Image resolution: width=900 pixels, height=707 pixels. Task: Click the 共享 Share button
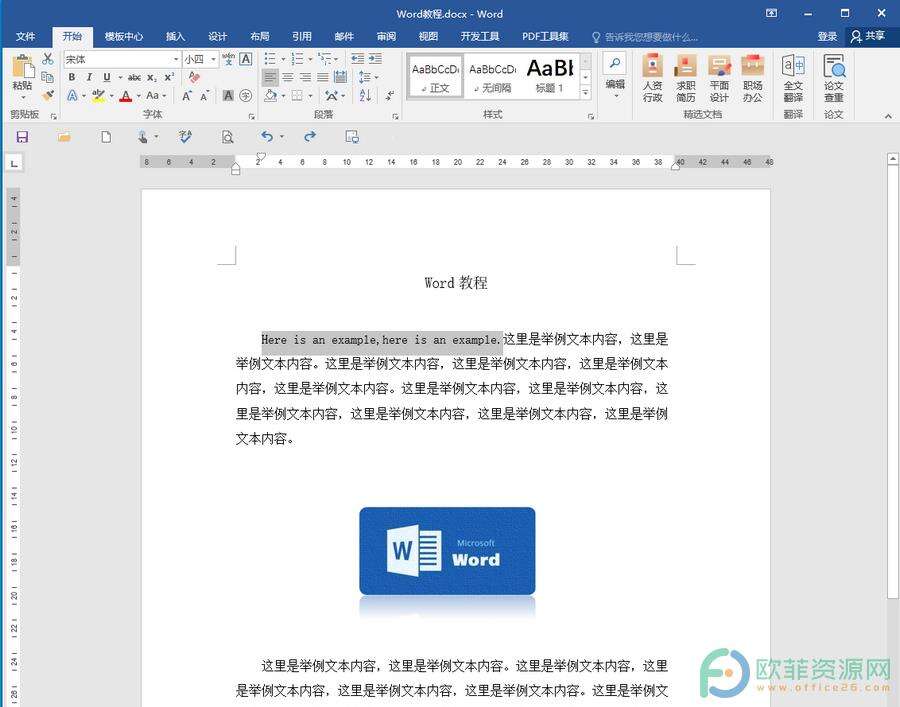868,37
